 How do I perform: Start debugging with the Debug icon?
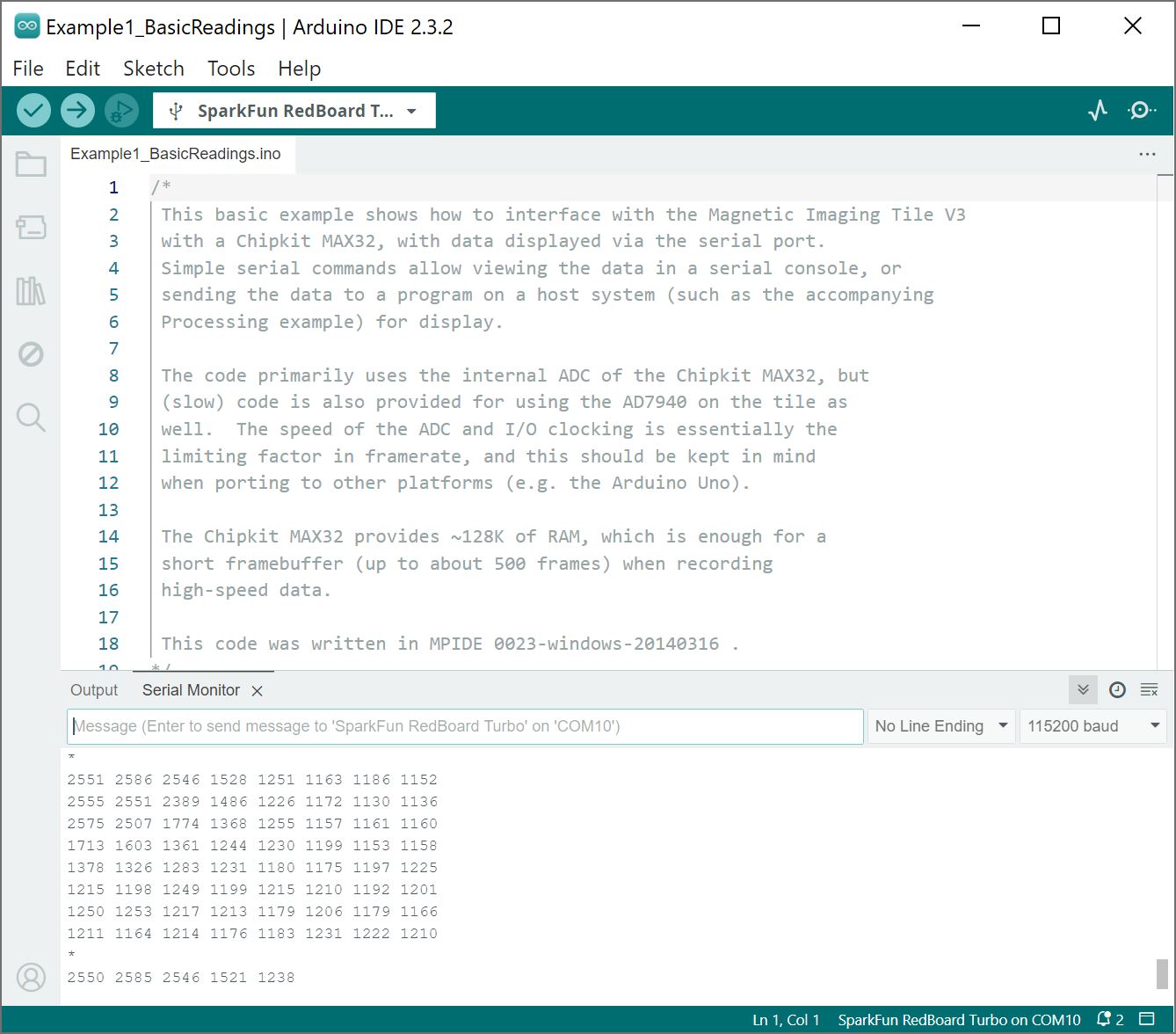click(121, 111)
